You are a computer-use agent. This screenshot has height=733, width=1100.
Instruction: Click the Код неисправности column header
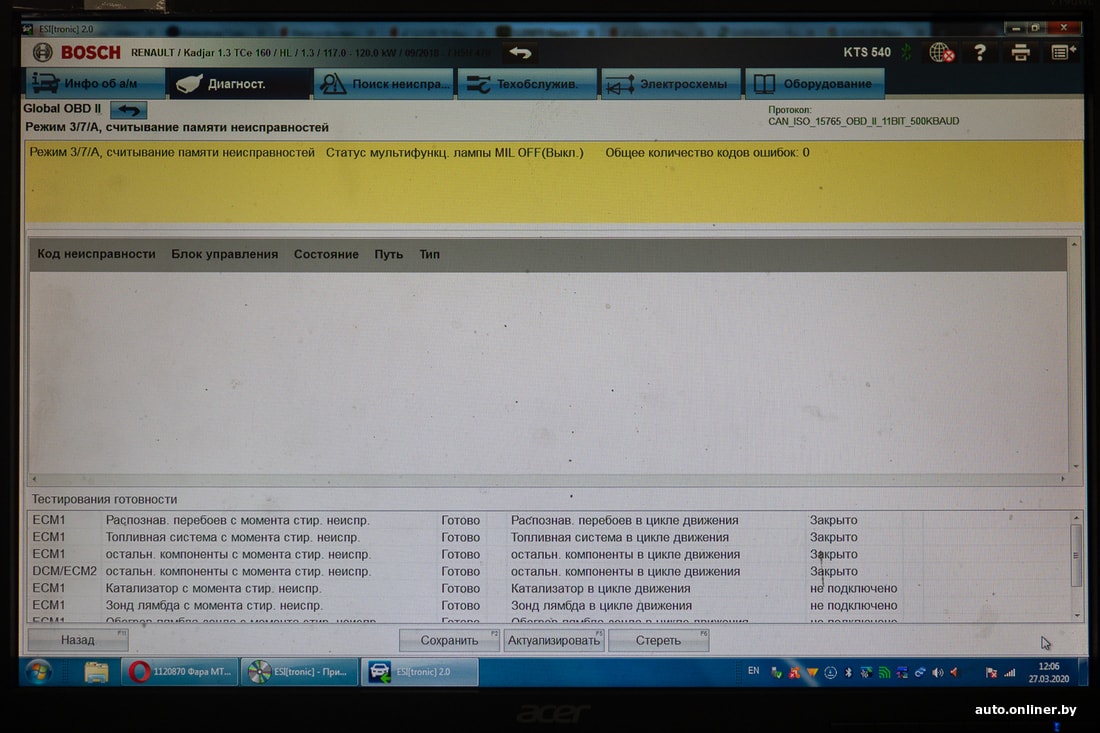click(96, 254)
